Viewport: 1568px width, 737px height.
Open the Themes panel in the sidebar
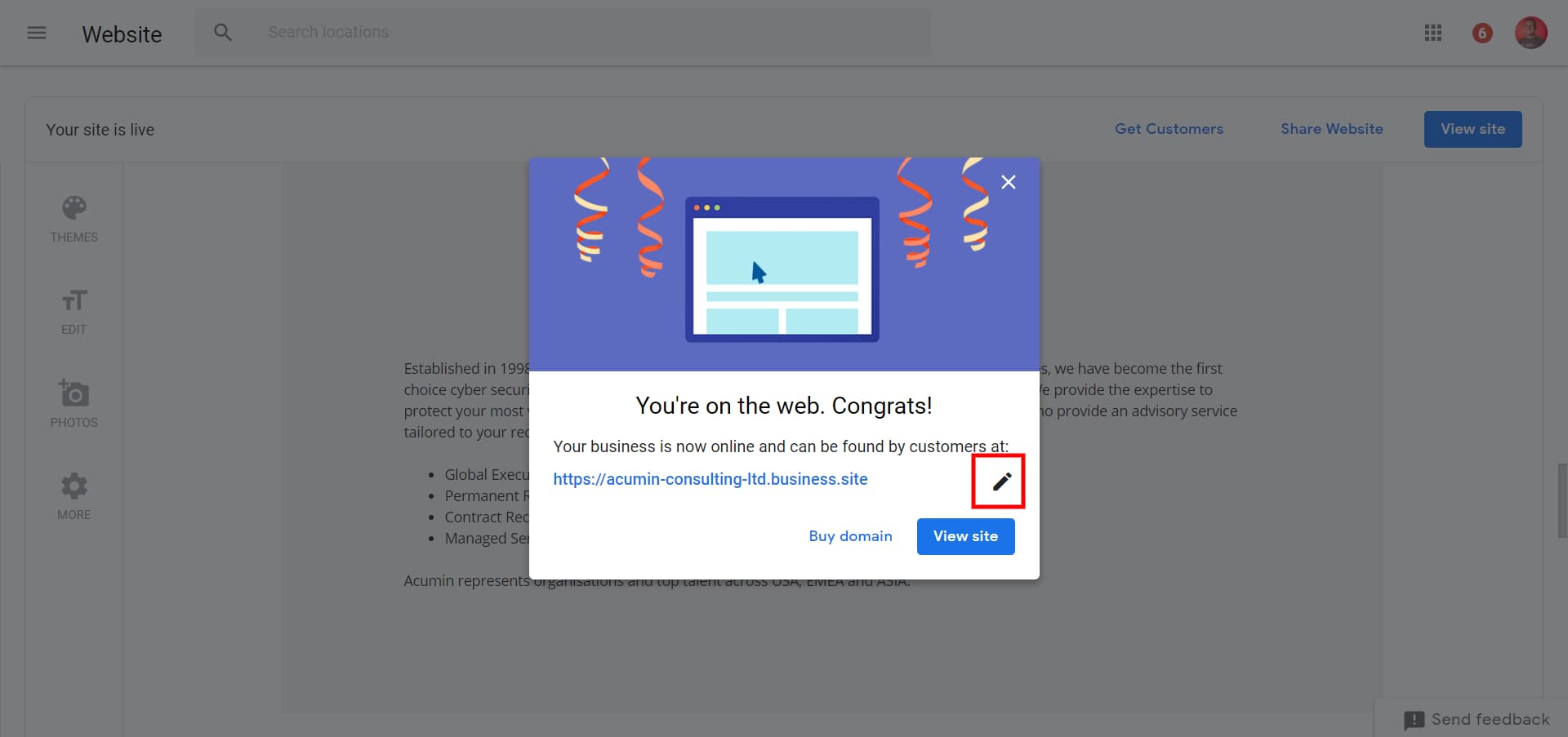pos(73,216)
